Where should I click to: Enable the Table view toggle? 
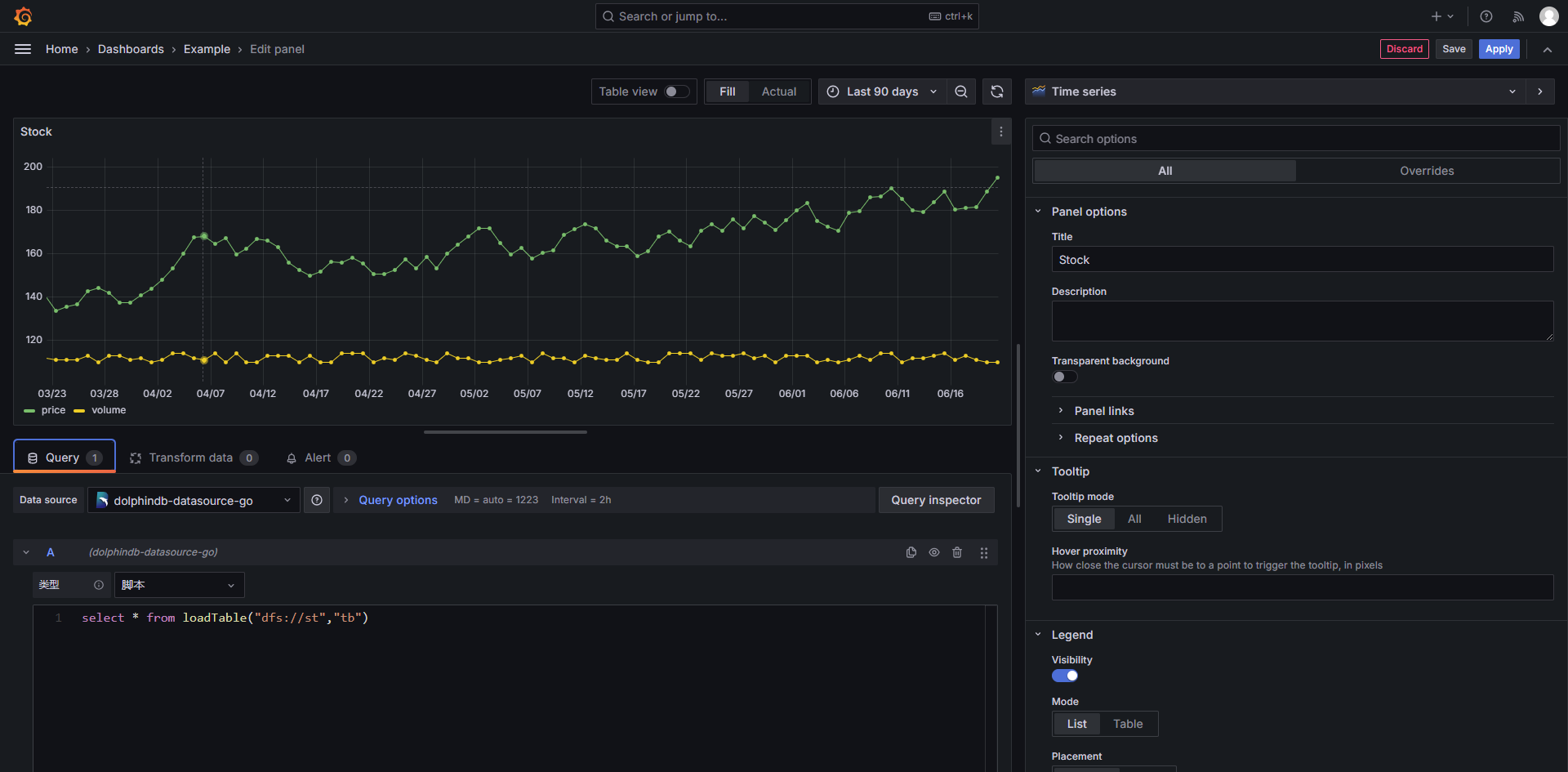676,91
